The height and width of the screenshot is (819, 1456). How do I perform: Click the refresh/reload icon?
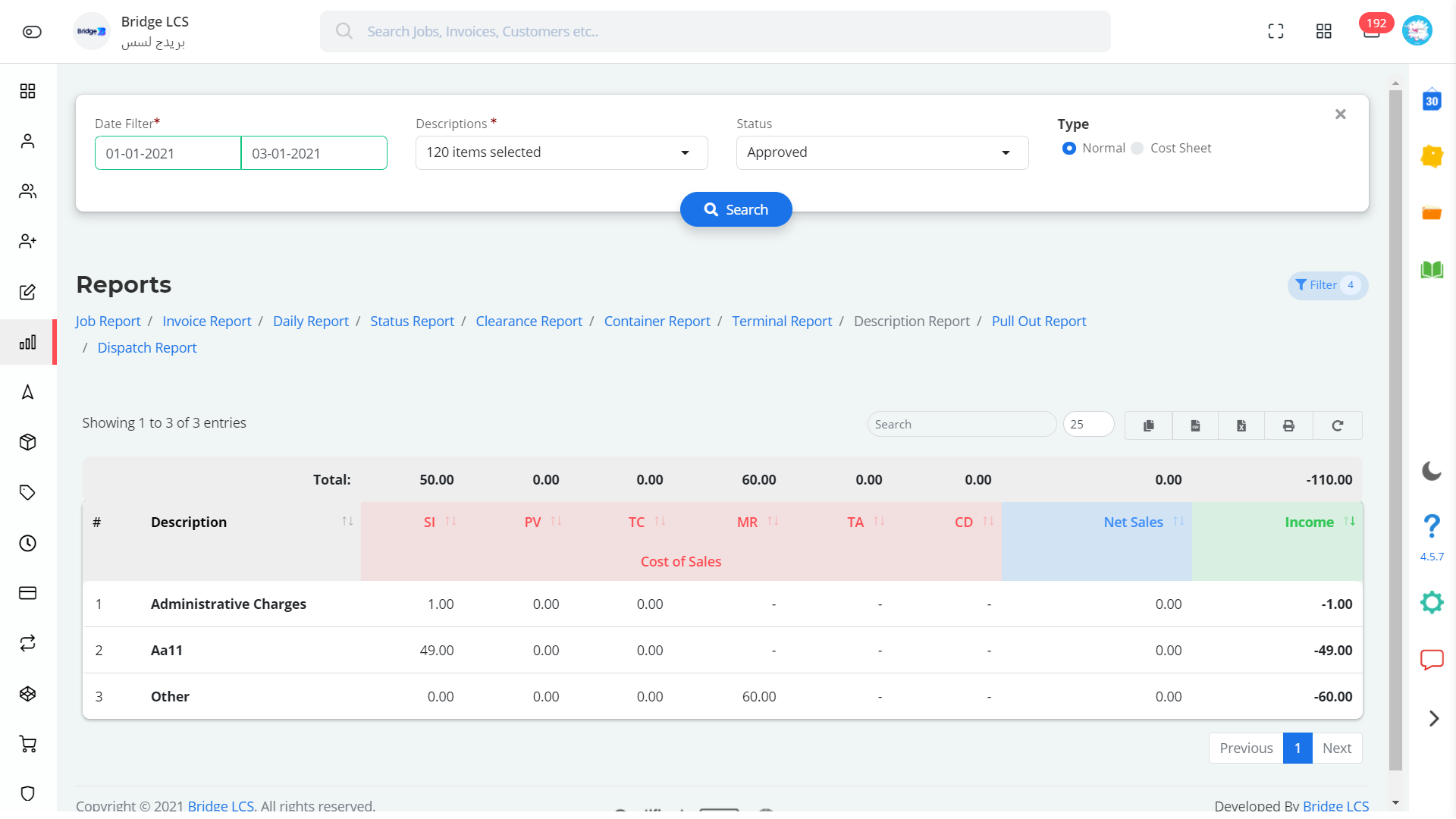tap(1337, 424)
